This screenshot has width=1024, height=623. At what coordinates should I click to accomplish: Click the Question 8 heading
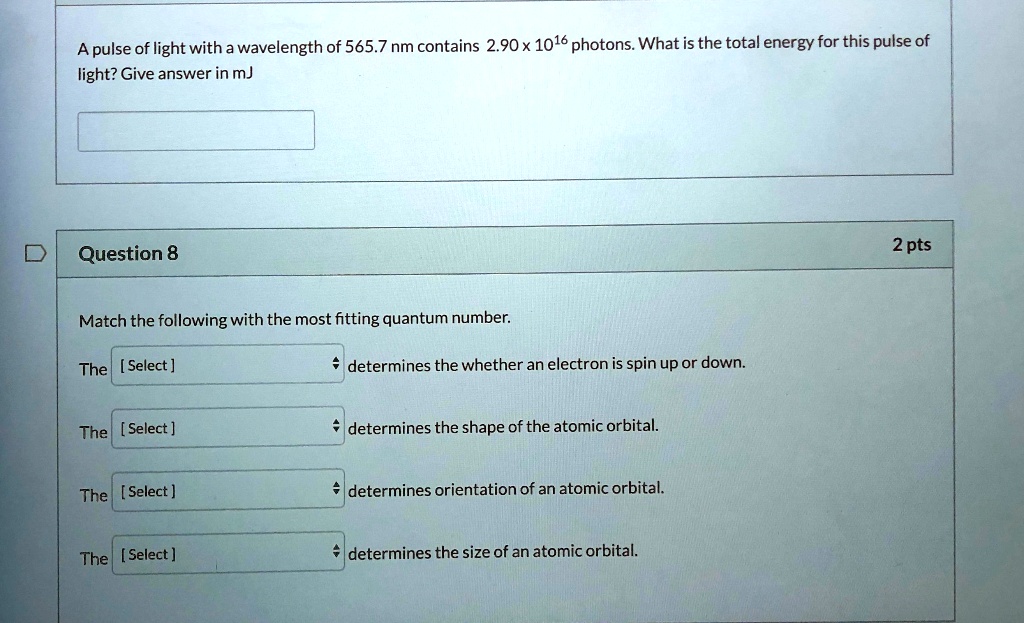tap(128, 254)
